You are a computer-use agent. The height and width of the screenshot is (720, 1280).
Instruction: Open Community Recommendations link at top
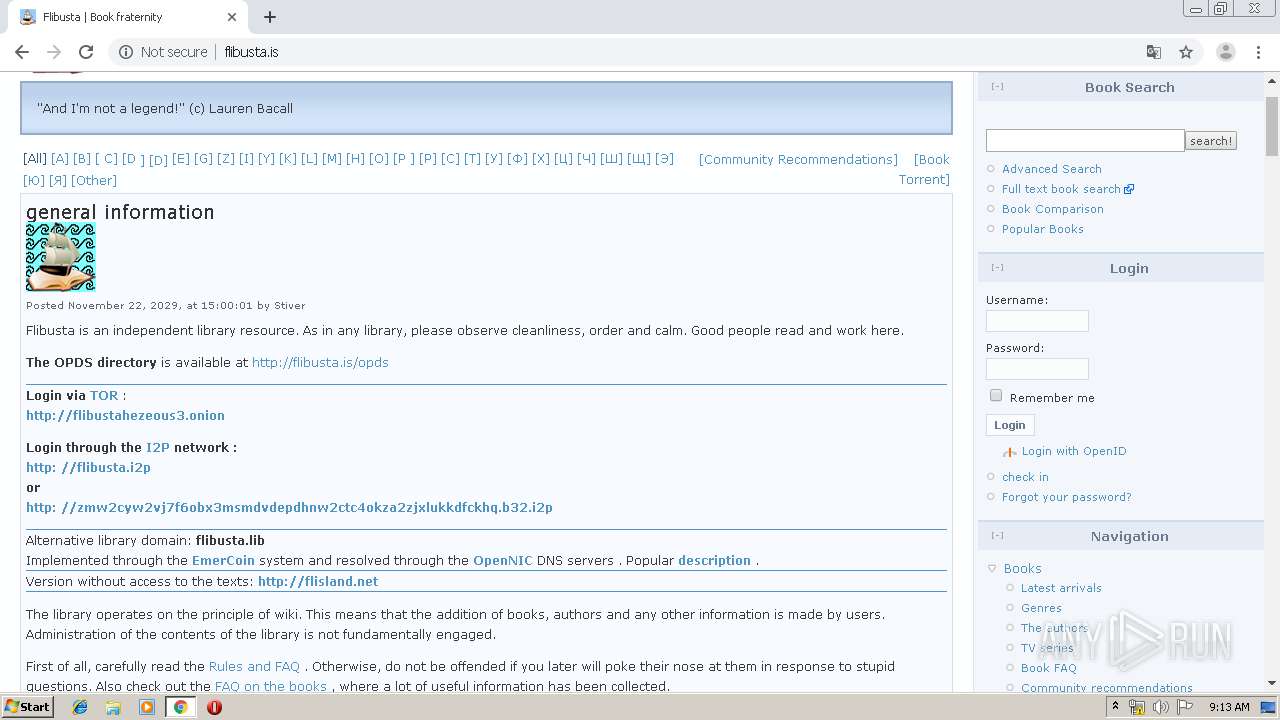click(798, 159)
